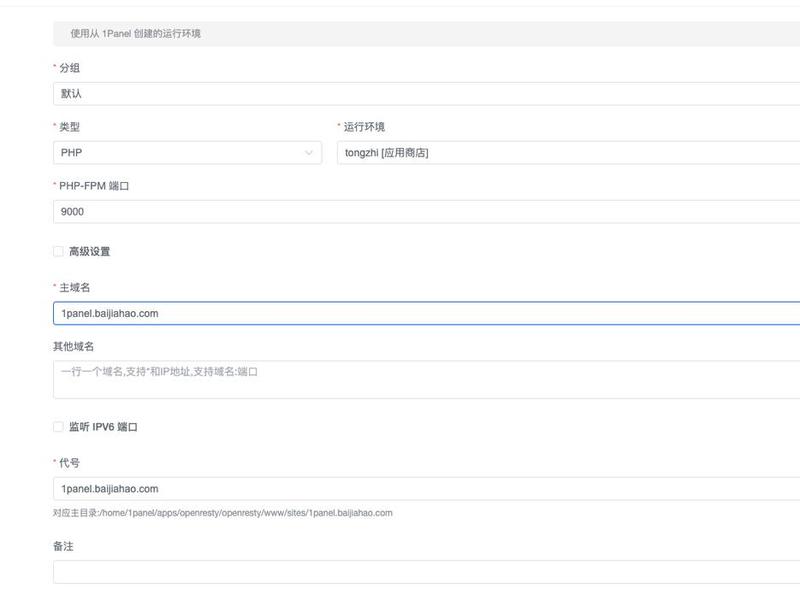Screen dimensions: 800x600
Task: Click the chevron arrow in the PHP dropdown
Action: coord(309,153)
